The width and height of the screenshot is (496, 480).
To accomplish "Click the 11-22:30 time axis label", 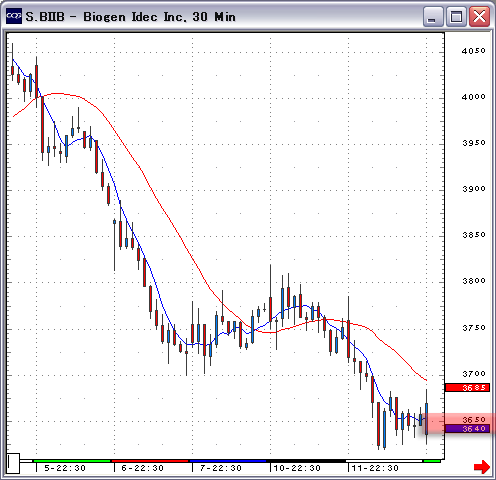I will [x=375, y=468].
